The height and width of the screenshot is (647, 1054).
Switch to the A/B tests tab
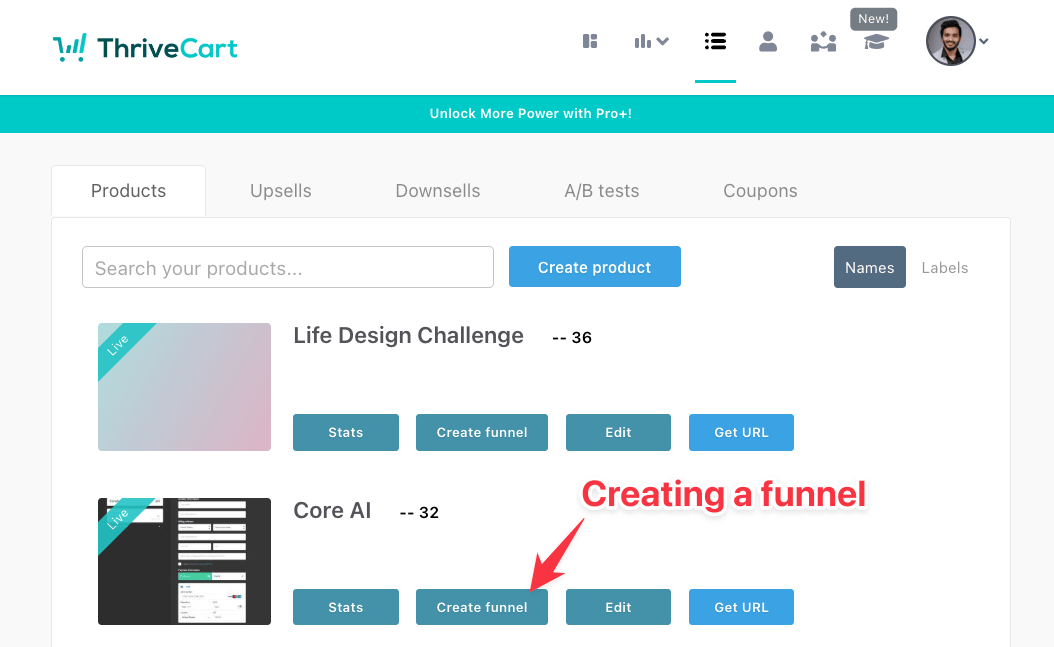coord(602,191)
